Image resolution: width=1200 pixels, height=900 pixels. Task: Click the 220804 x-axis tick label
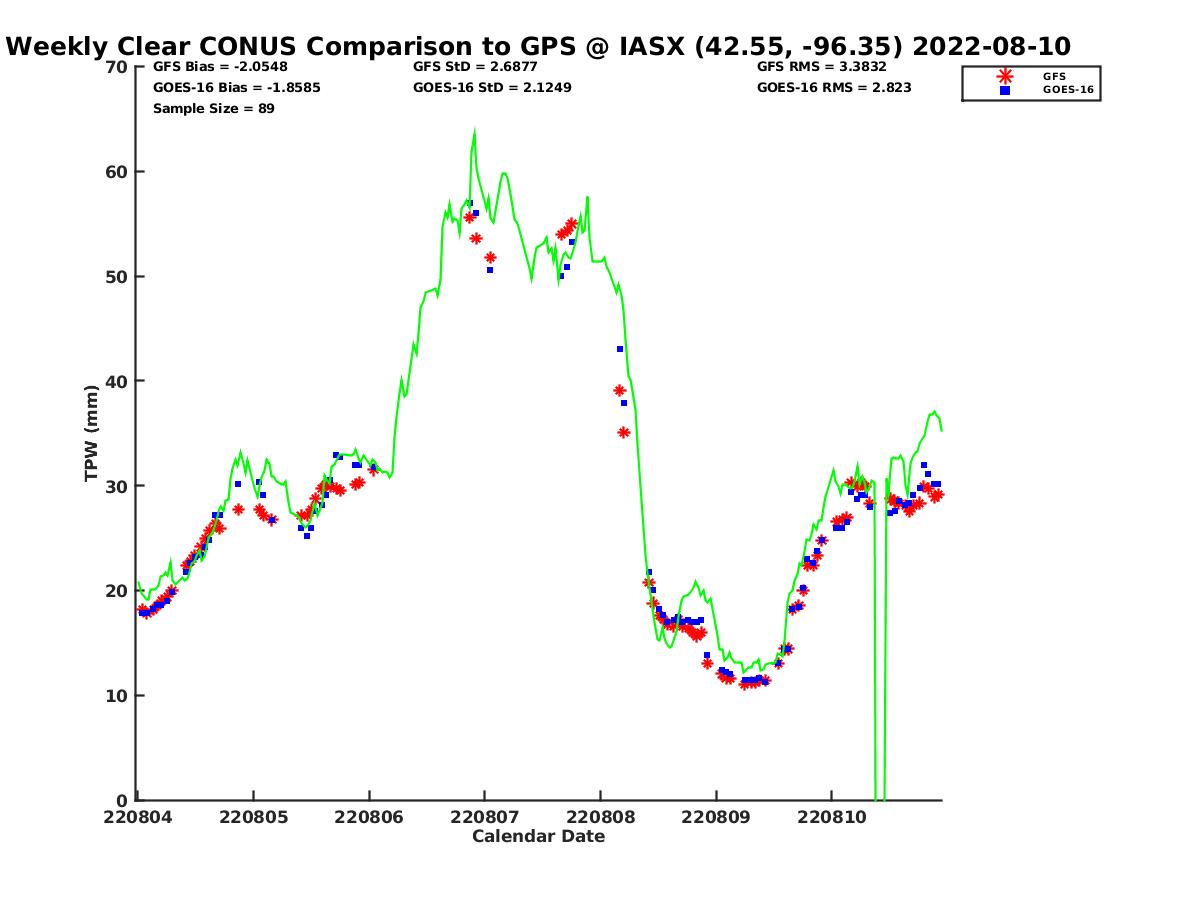pos(137,817)
